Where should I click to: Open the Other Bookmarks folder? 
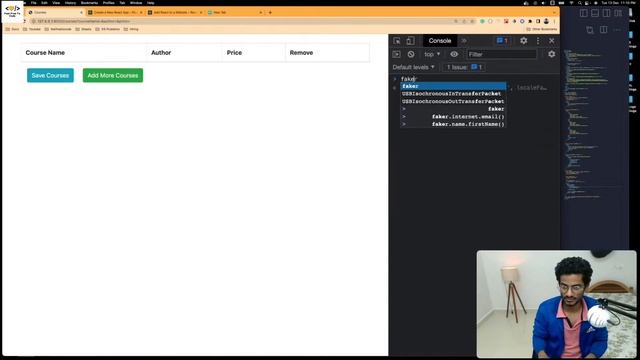click(541, 29)
